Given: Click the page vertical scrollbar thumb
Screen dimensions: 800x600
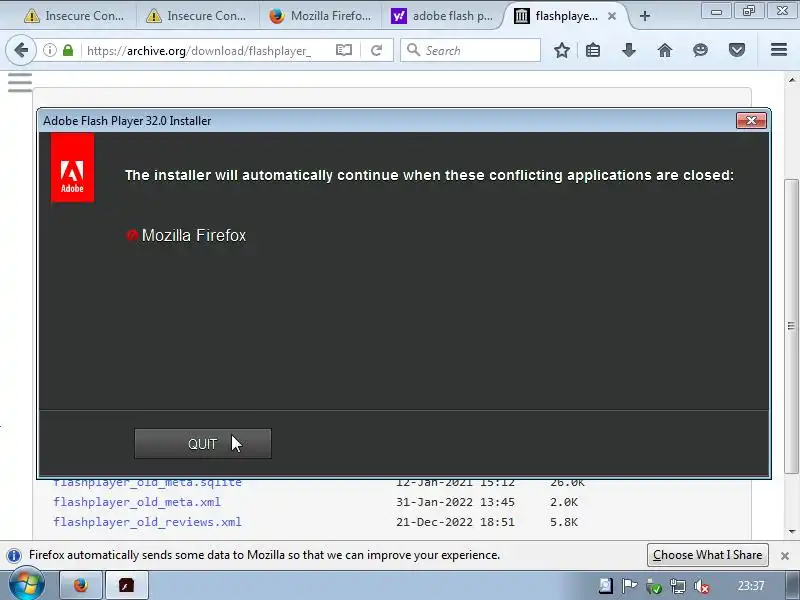Looking at the screenshot, I should pyautogui.click(x=791, y=327).
